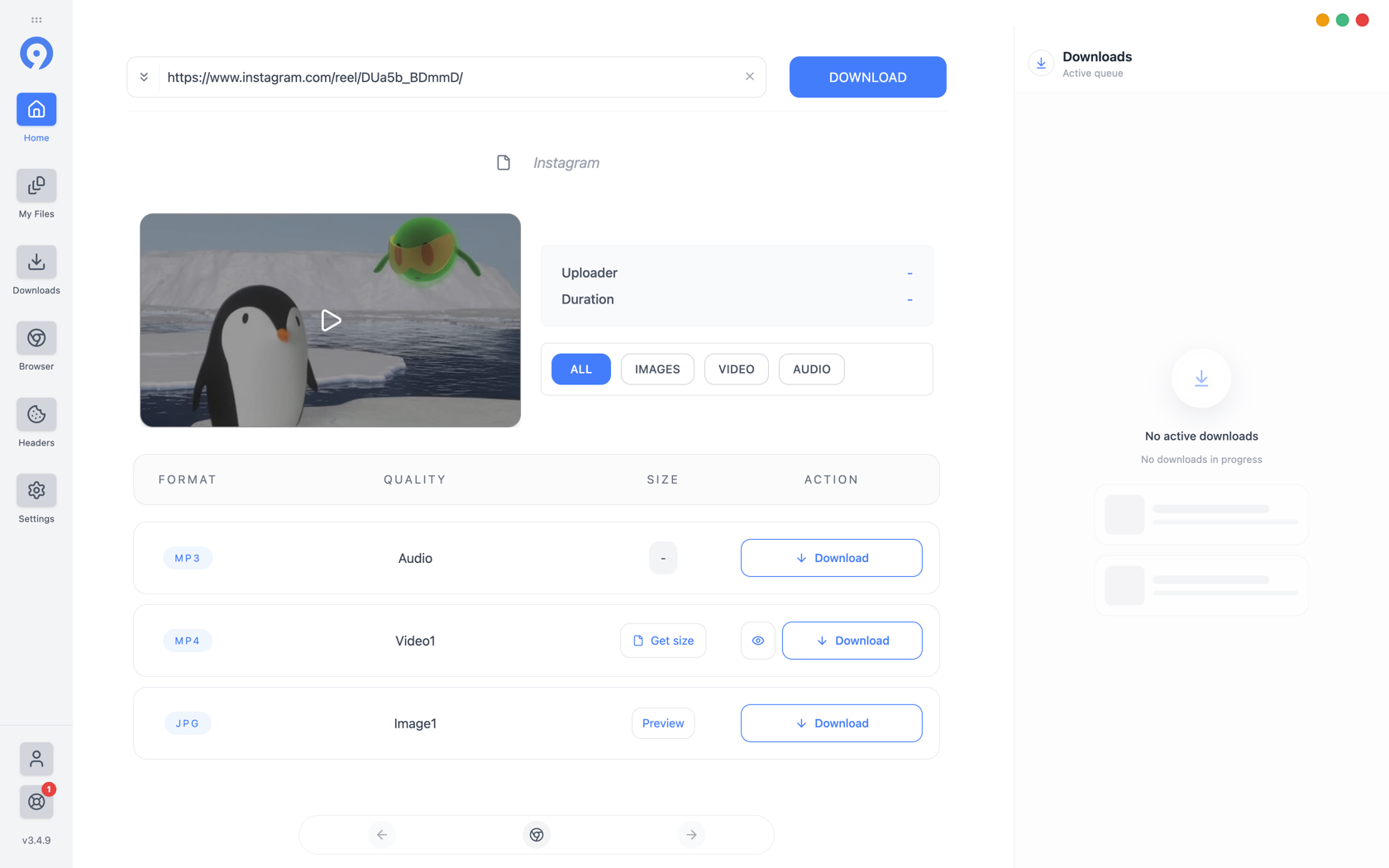Image resolution: width=1389 pixels, height=868 pixels.
Task: Click the orange minimize window button
Action: (x=1323, y=20)
